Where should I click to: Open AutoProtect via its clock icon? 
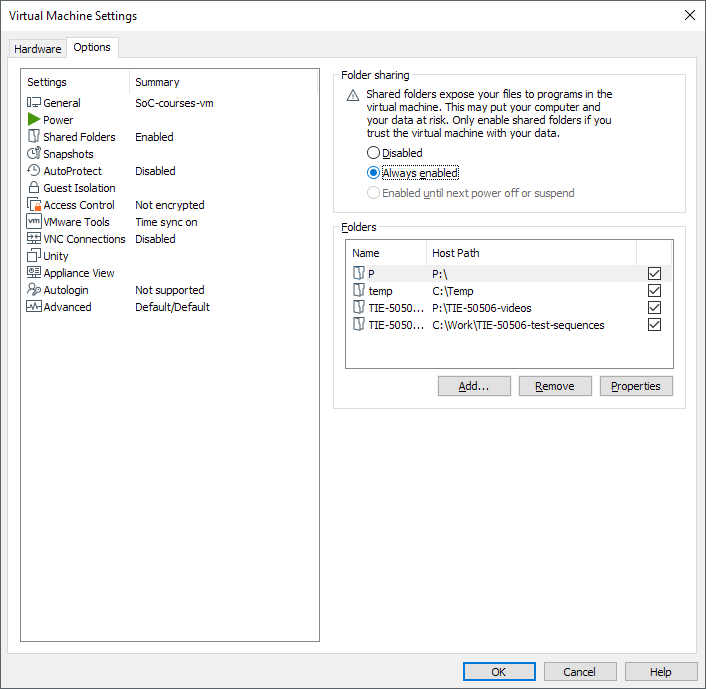[34, 171]
